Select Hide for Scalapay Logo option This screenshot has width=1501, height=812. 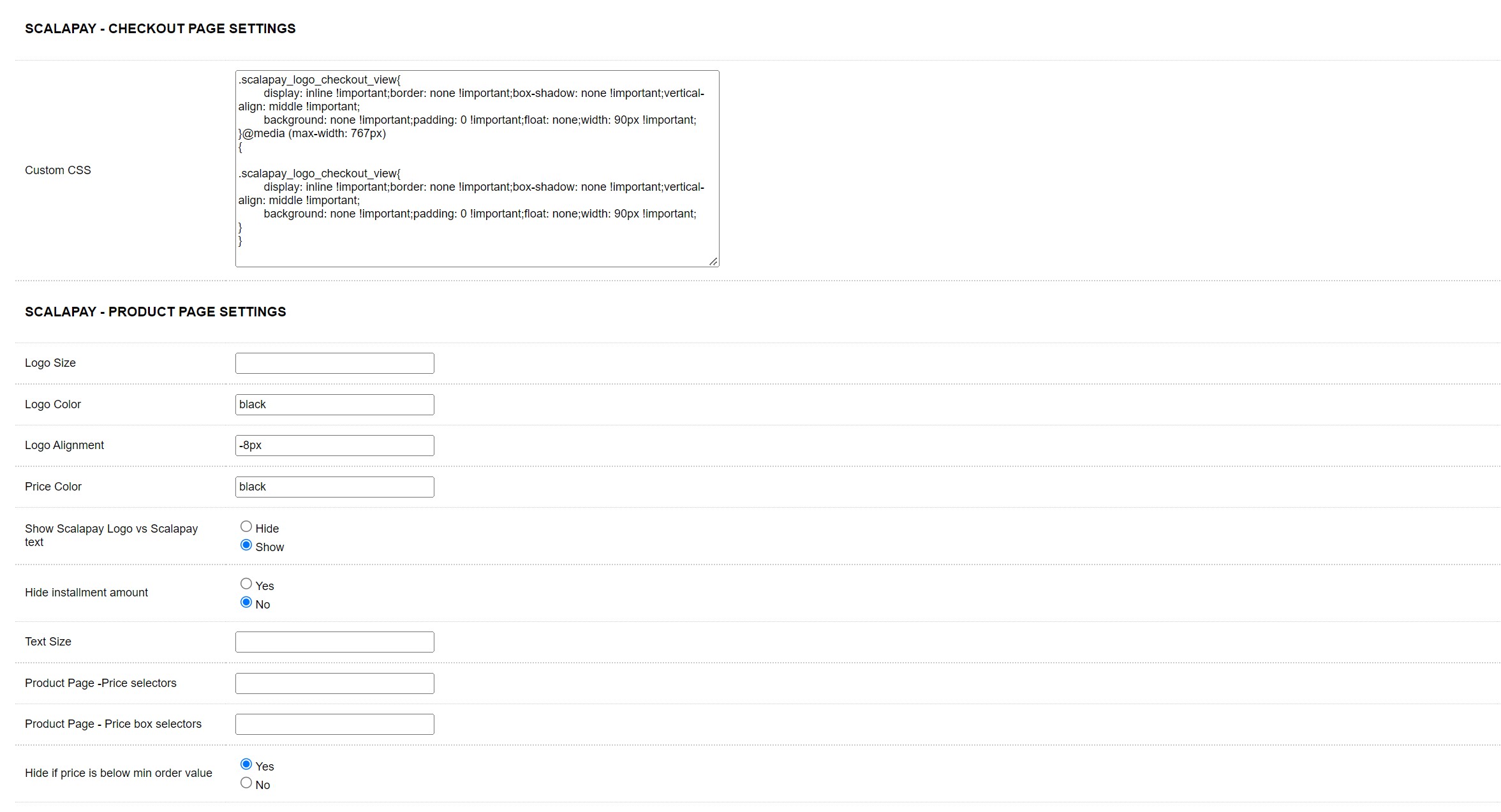point(246,527)
